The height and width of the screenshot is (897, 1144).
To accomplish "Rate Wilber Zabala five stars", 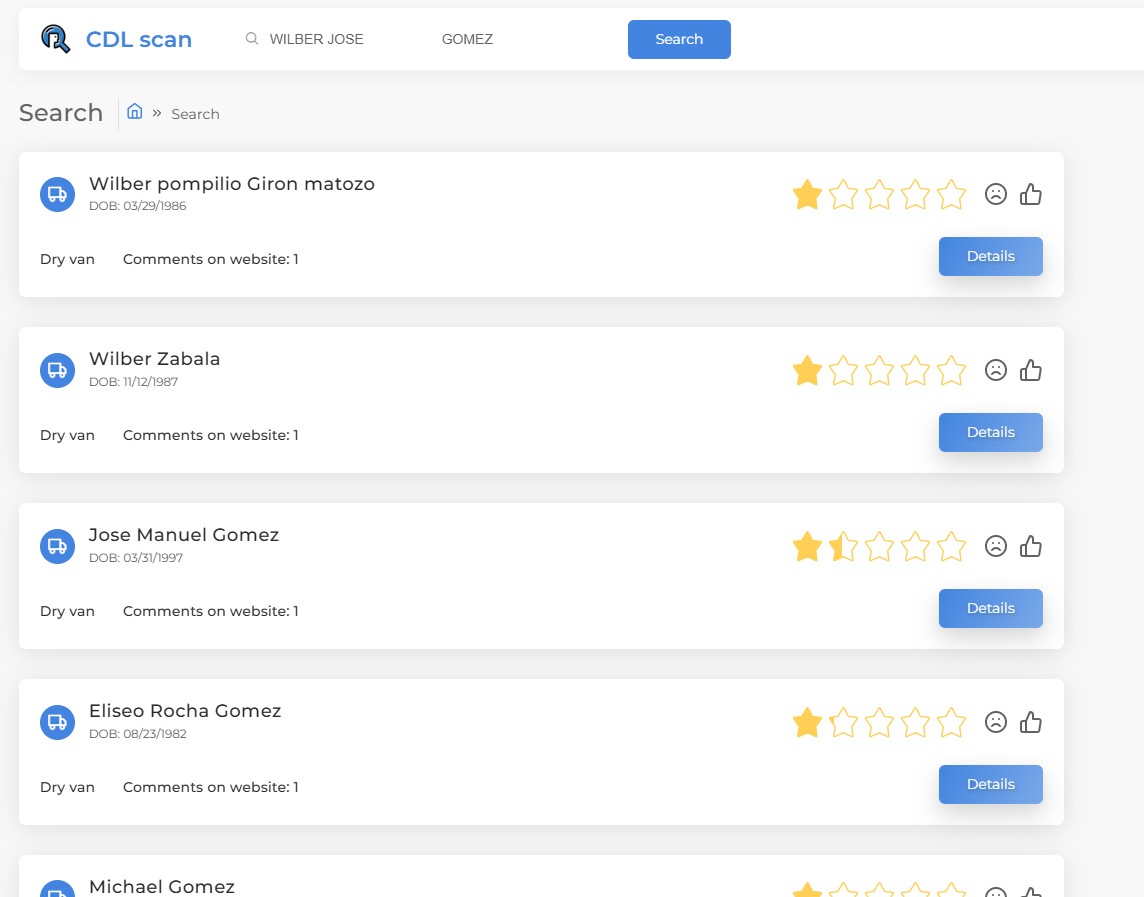I will [x=951, y=371].
